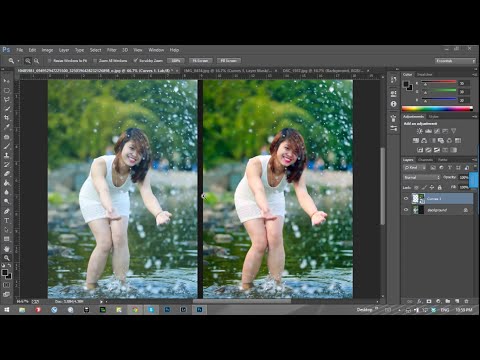This screenshot has height=360, width=480.
Task: Open the Window menu
Action: (156, 50)
